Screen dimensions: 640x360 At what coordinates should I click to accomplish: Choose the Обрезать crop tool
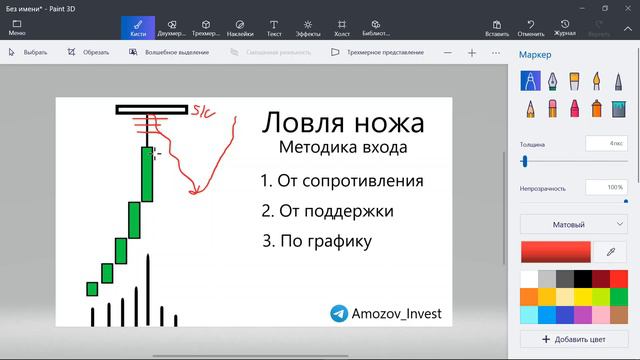[x=88, y=52]
